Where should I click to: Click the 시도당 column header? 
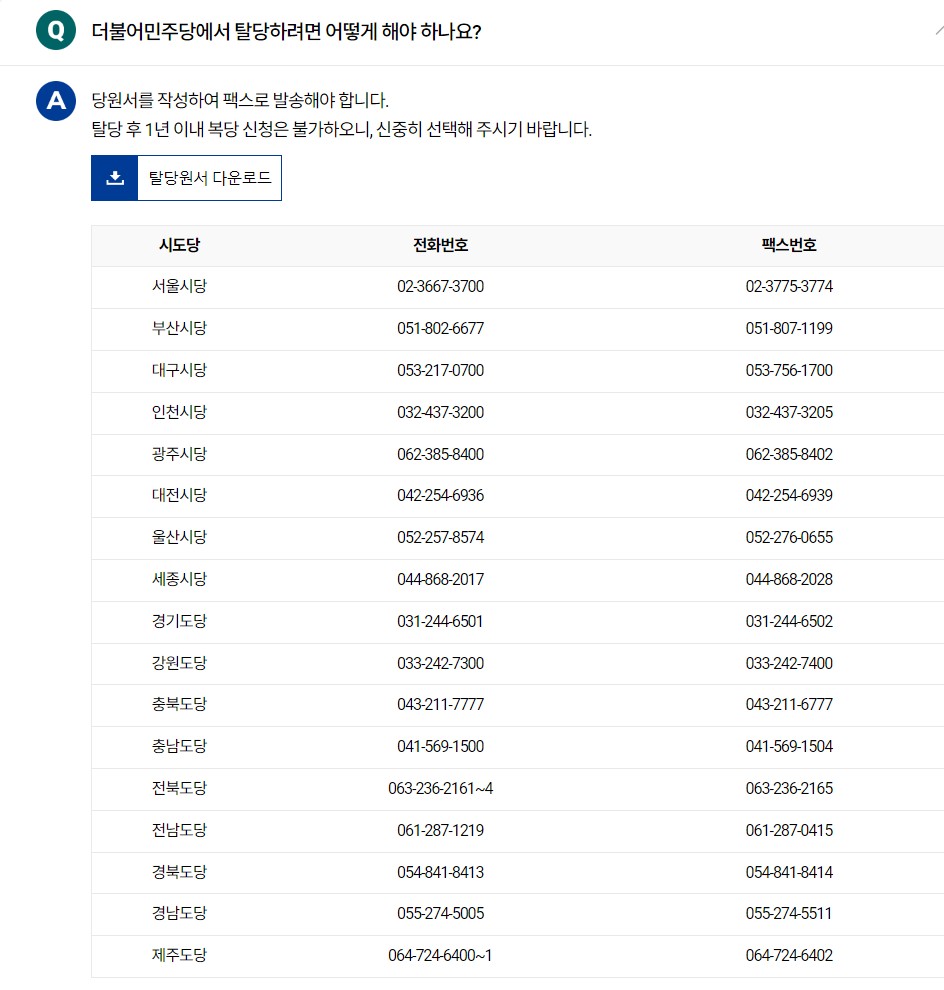179,245
